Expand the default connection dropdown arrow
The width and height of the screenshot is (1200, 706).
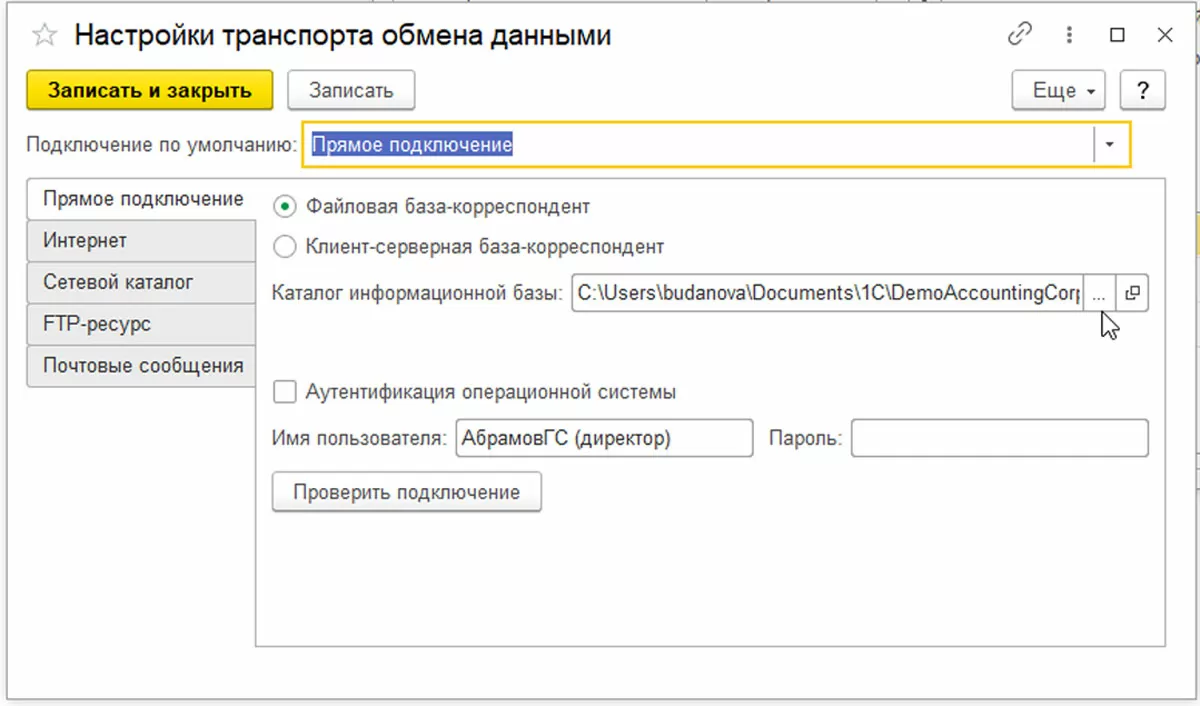[x=1111, y=145]
